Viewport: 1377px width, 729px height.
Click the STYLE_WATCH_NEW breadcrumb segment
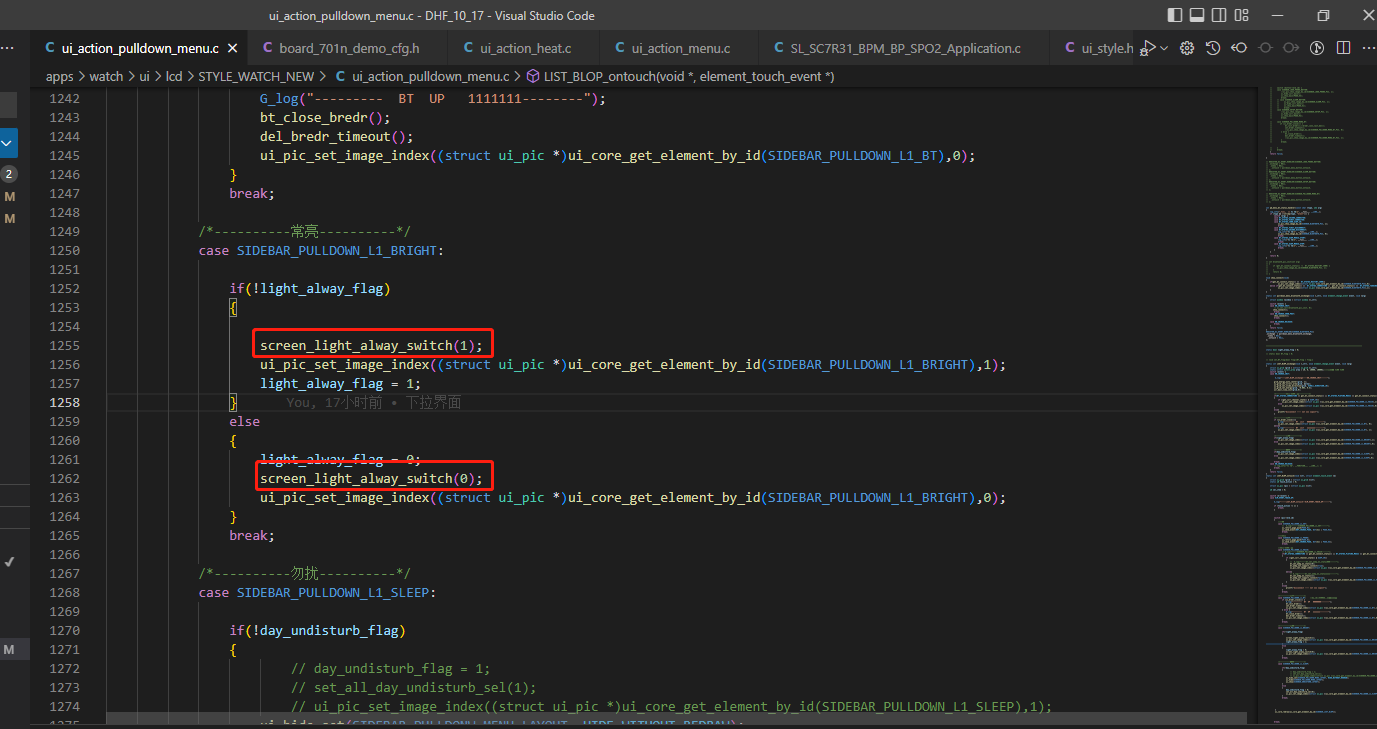(x=256, y=76)
